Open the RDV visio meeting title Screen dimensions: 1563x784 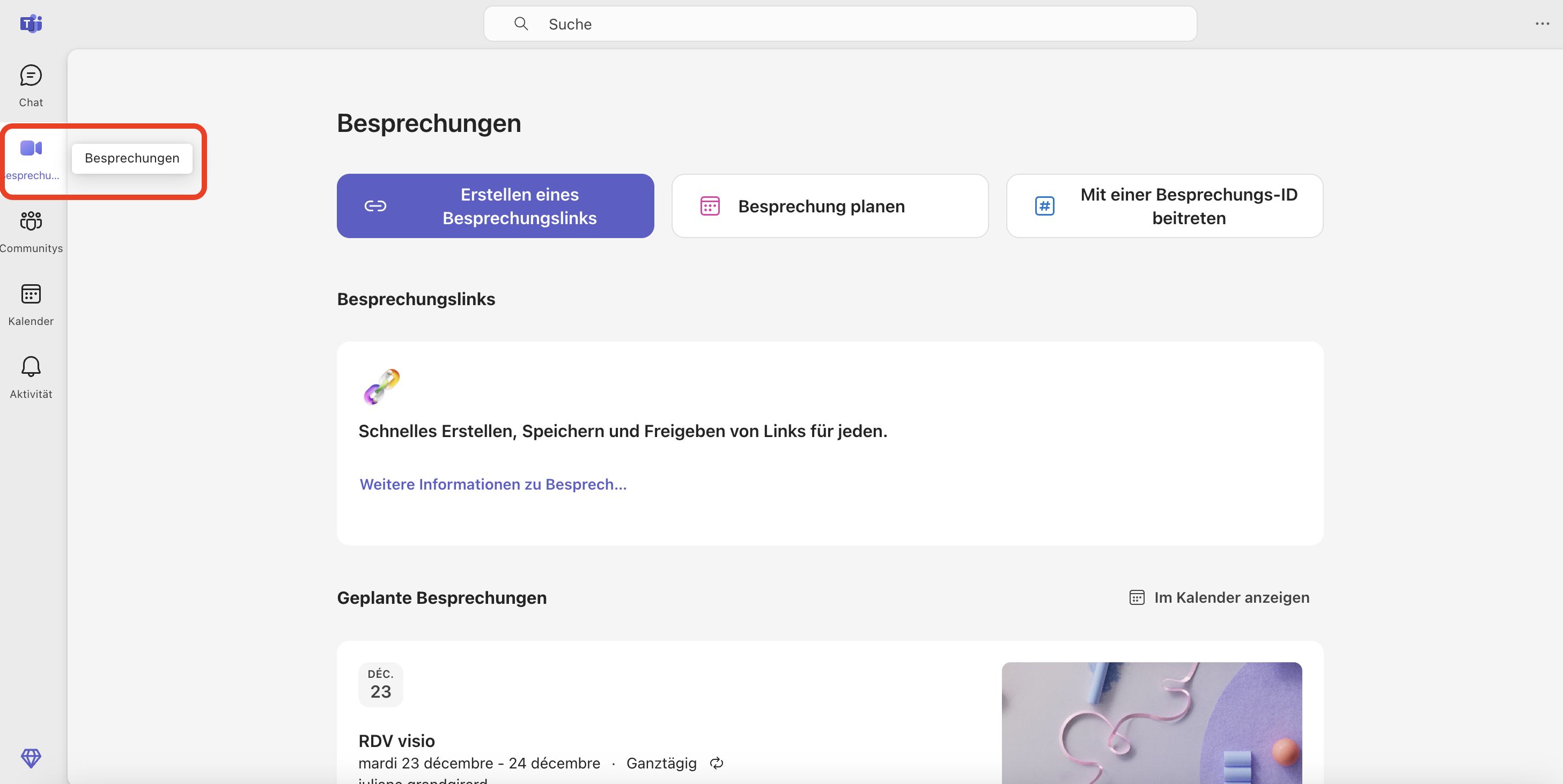(x=396, y=741)
